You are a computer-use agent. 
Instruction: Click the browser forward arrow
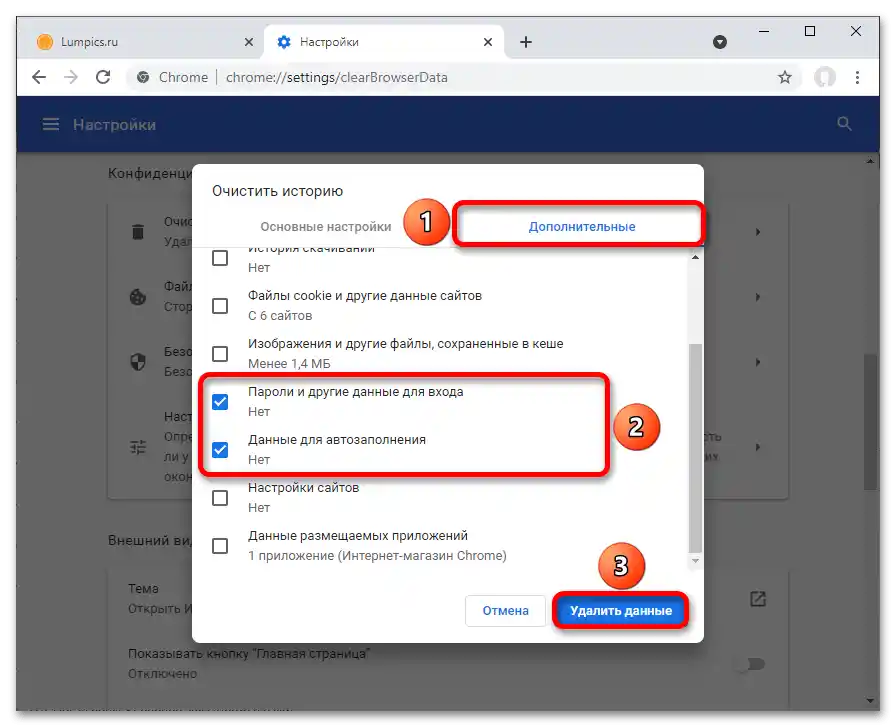(x=71, y=77)
